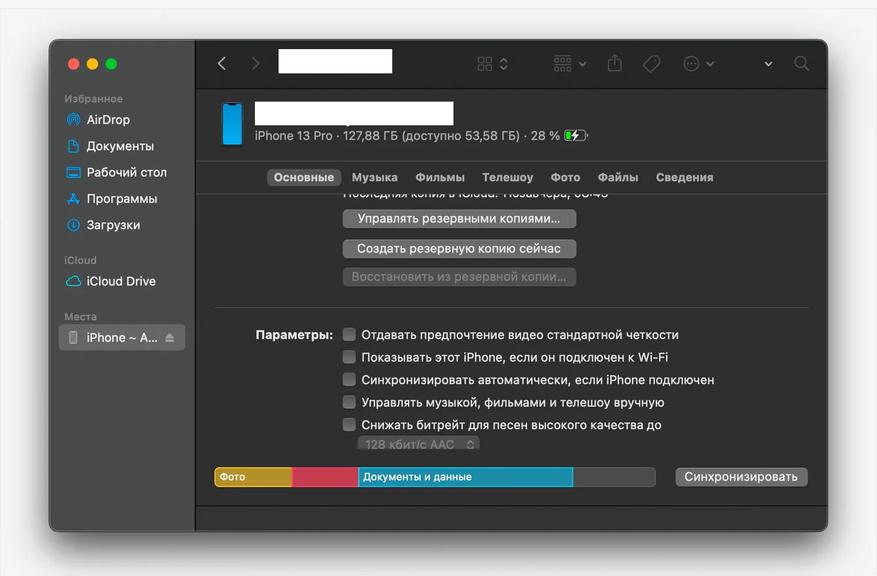Screen dimensions: 877x576
Task: Open the 128 кбит/с AAC bitrate dropdown
Action: point(418,444)
